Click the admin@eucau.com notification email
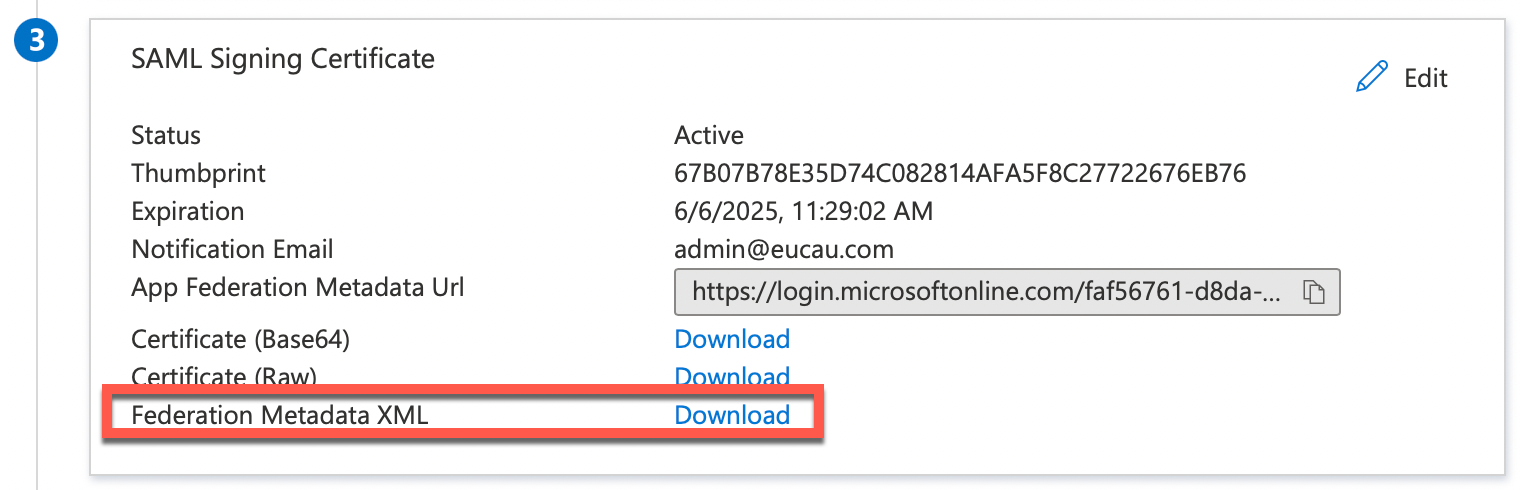The image size is (1520, 490). (x=784, y=249)
